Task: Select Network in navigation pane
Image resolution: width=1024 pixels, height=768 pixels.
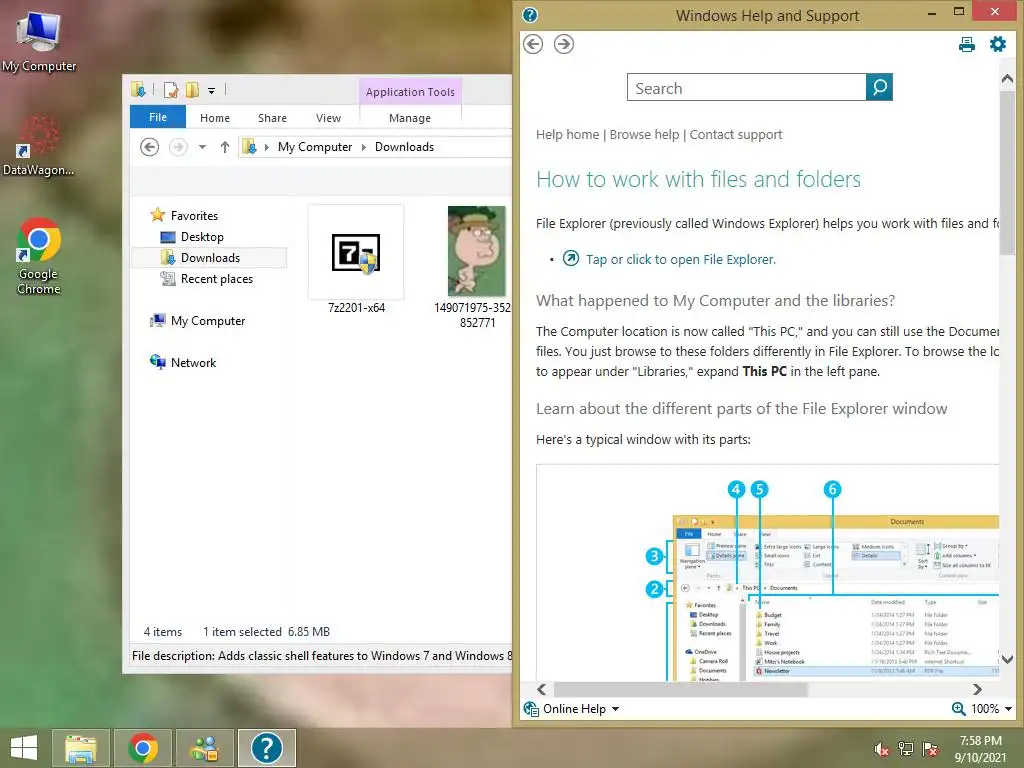Action: [193, 362]
